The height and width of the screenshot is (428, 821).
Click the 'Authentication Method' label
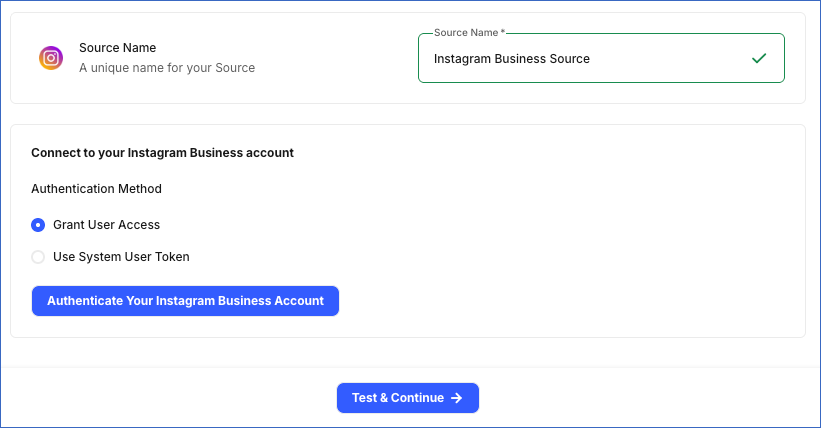(x=96, y=189)
